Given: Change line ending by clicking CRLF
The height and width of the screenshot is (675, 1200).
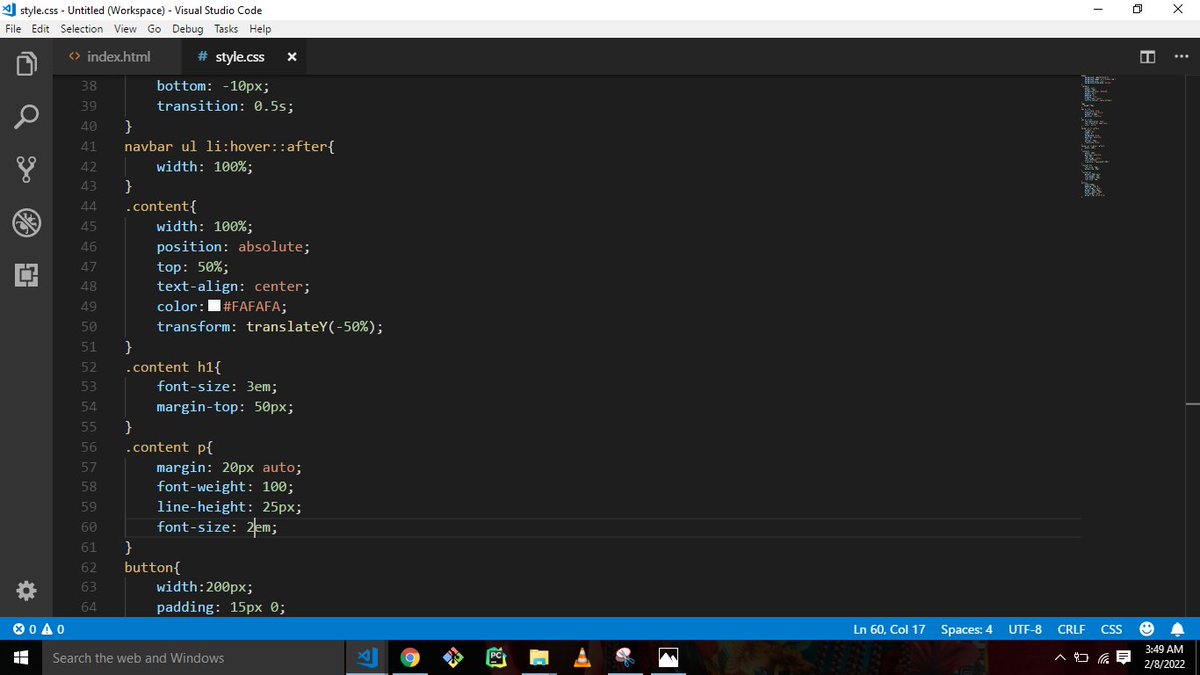Looking at the screenshot, I should point(1071,628).
